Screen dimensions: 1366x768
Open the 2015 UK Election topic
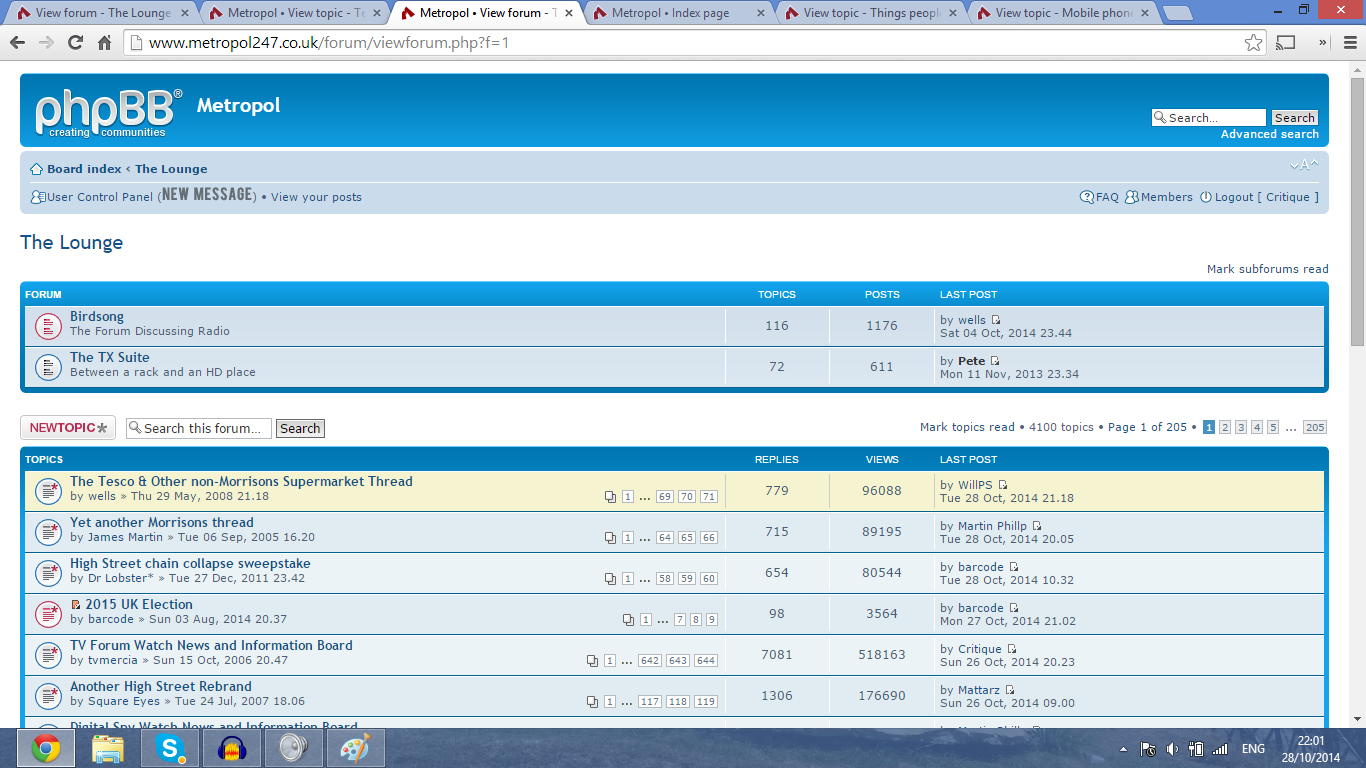pos(139,604)
